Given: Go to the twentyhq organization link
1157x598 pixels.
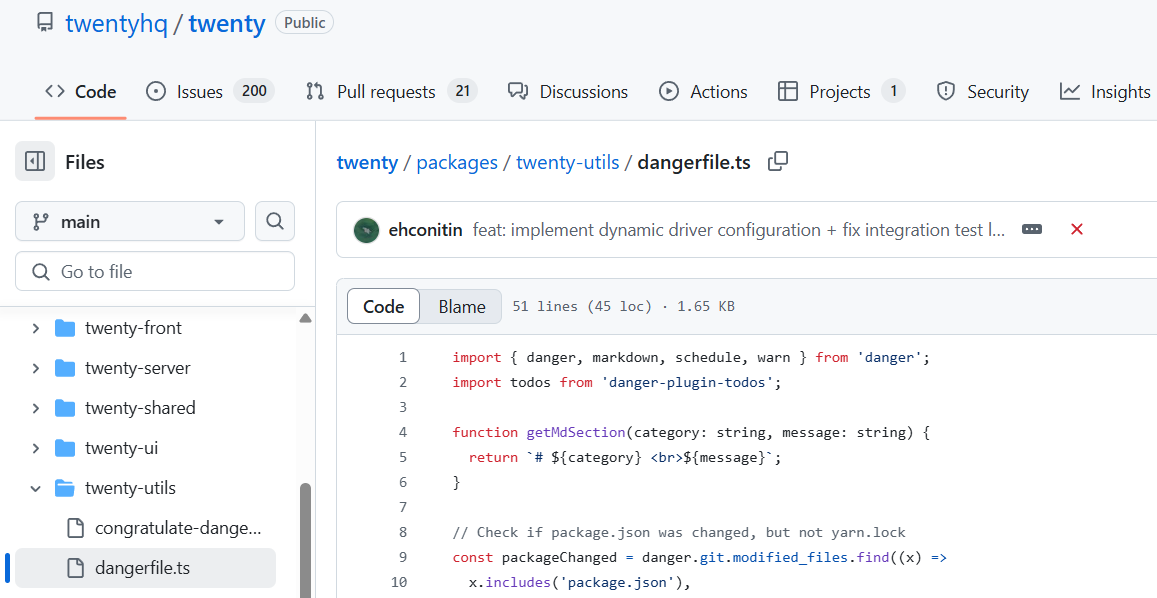Looking at the screenshot, I should pos(117,24).
